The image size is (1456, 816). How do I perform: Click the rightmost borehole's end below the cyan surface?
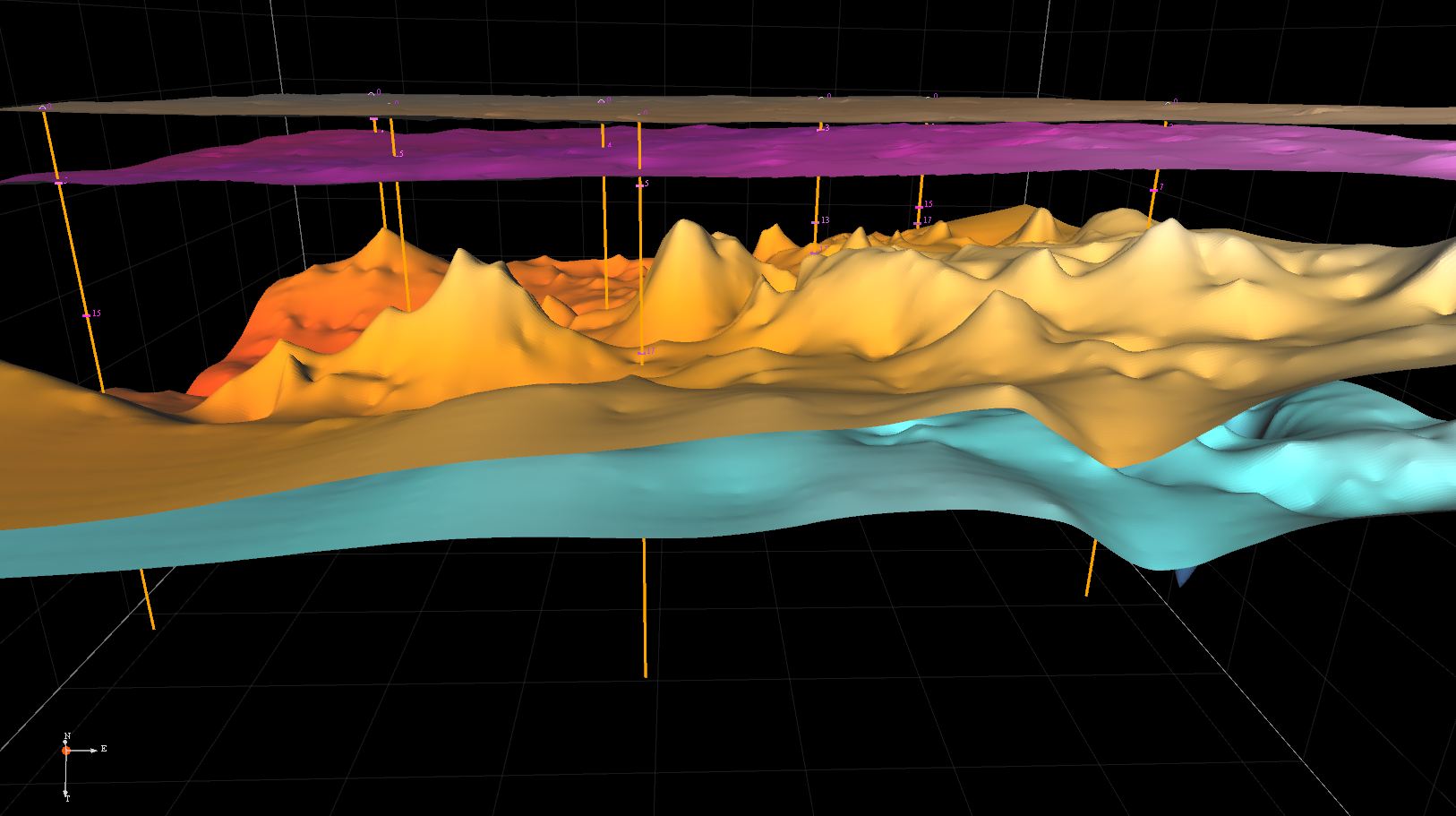tap(1087, 593)
